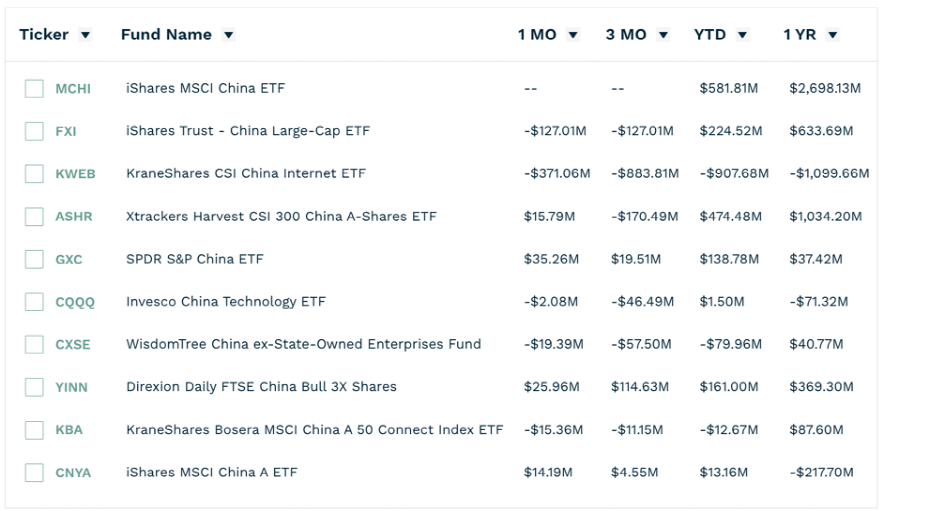Sort the YTD column
This screenshot has width=929, height=511.
pyautogui.click(x=742, y=35)
